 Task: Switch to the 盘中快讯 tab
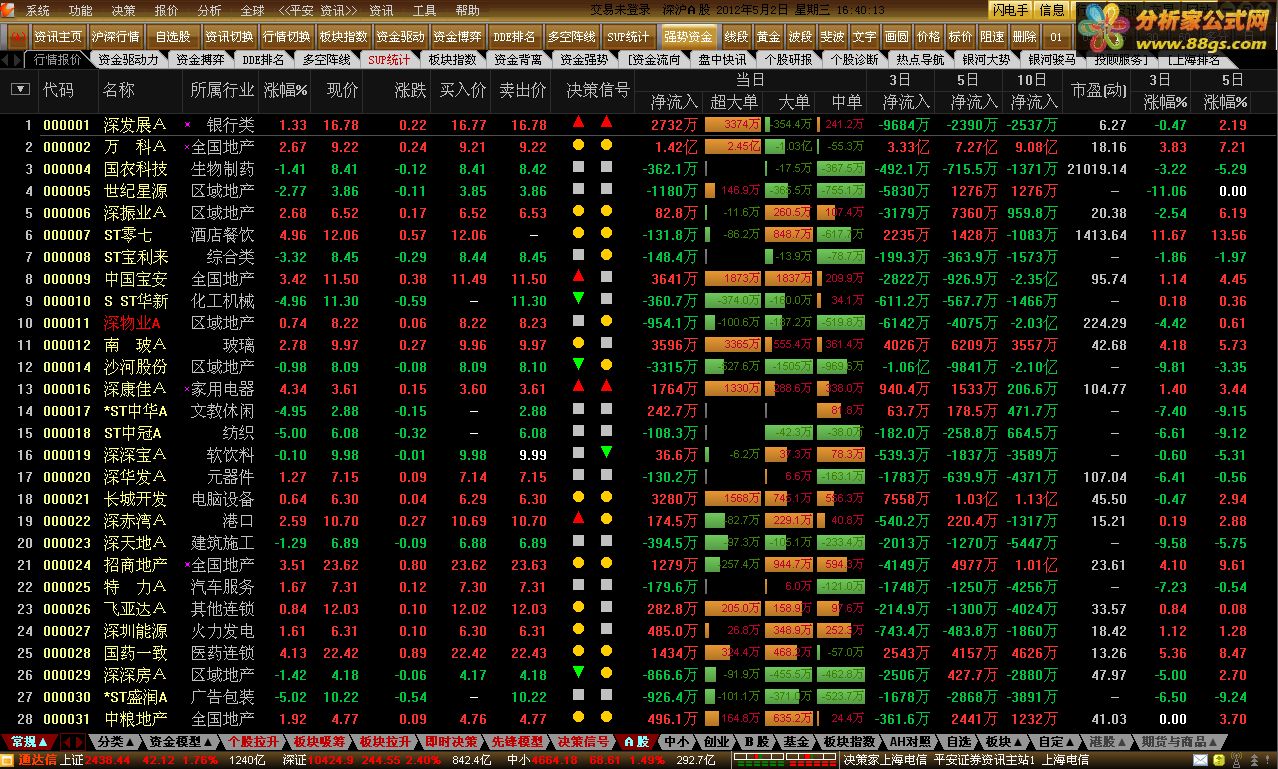point(722,59)
